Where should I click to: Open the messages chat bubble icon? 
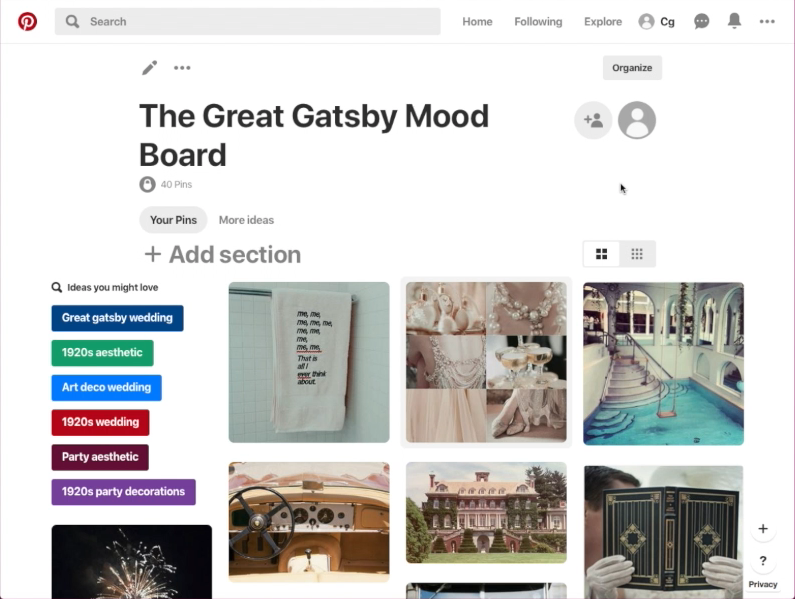tap(701, 21)
